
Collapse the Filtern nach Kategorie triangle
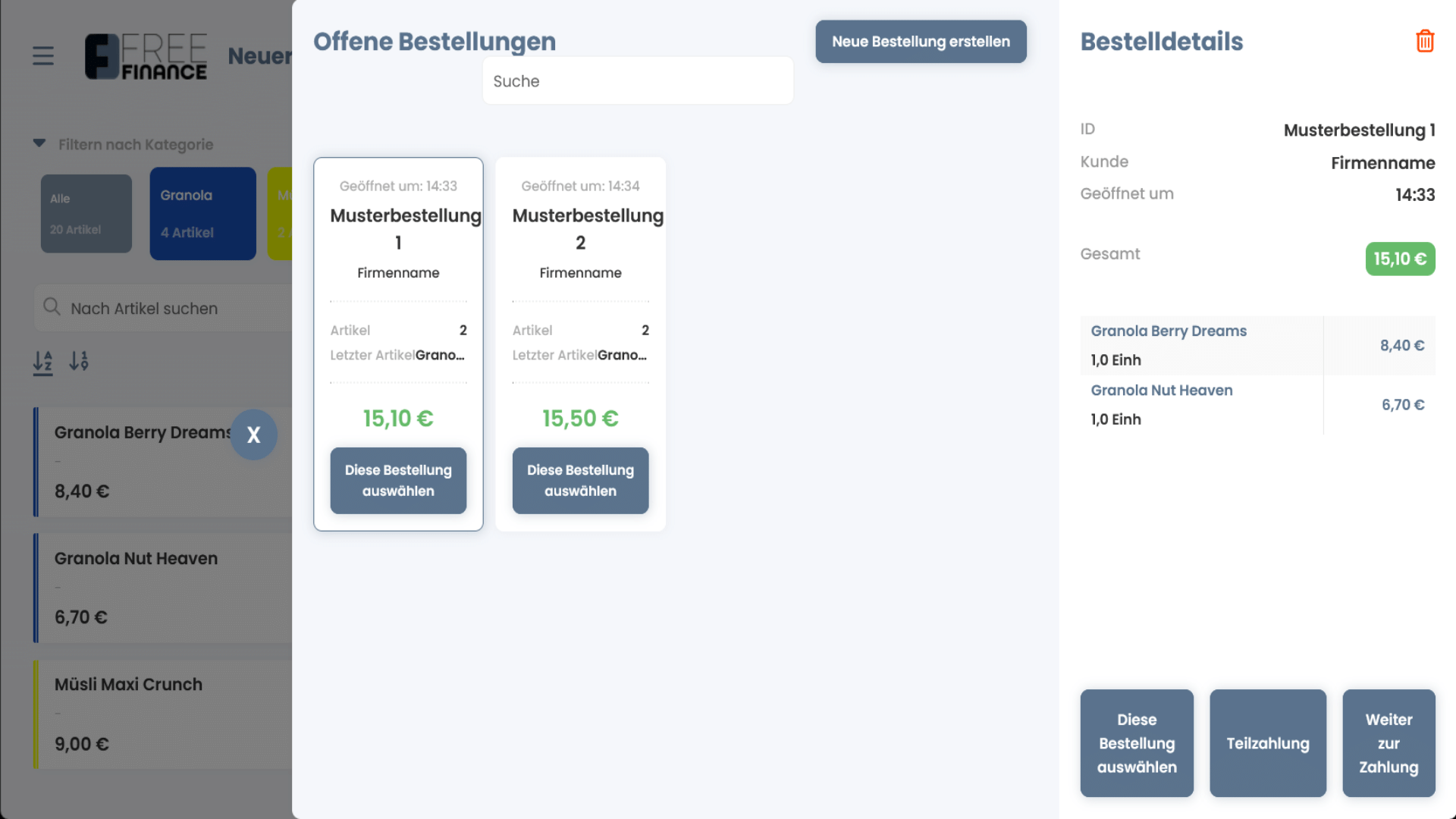(39, 143)
